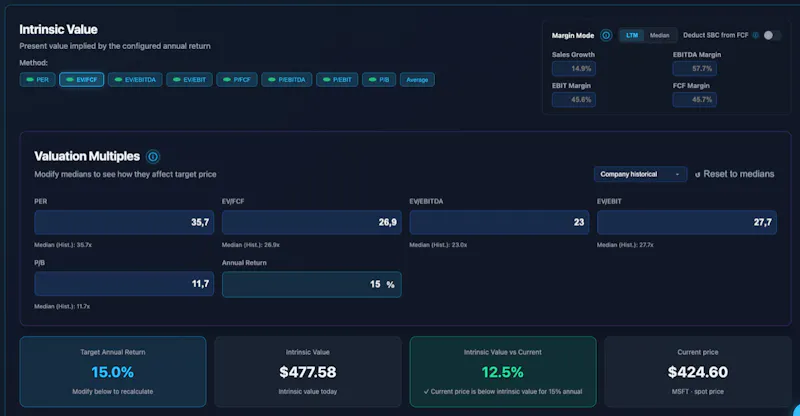Switch margin mode to Median

659,35
